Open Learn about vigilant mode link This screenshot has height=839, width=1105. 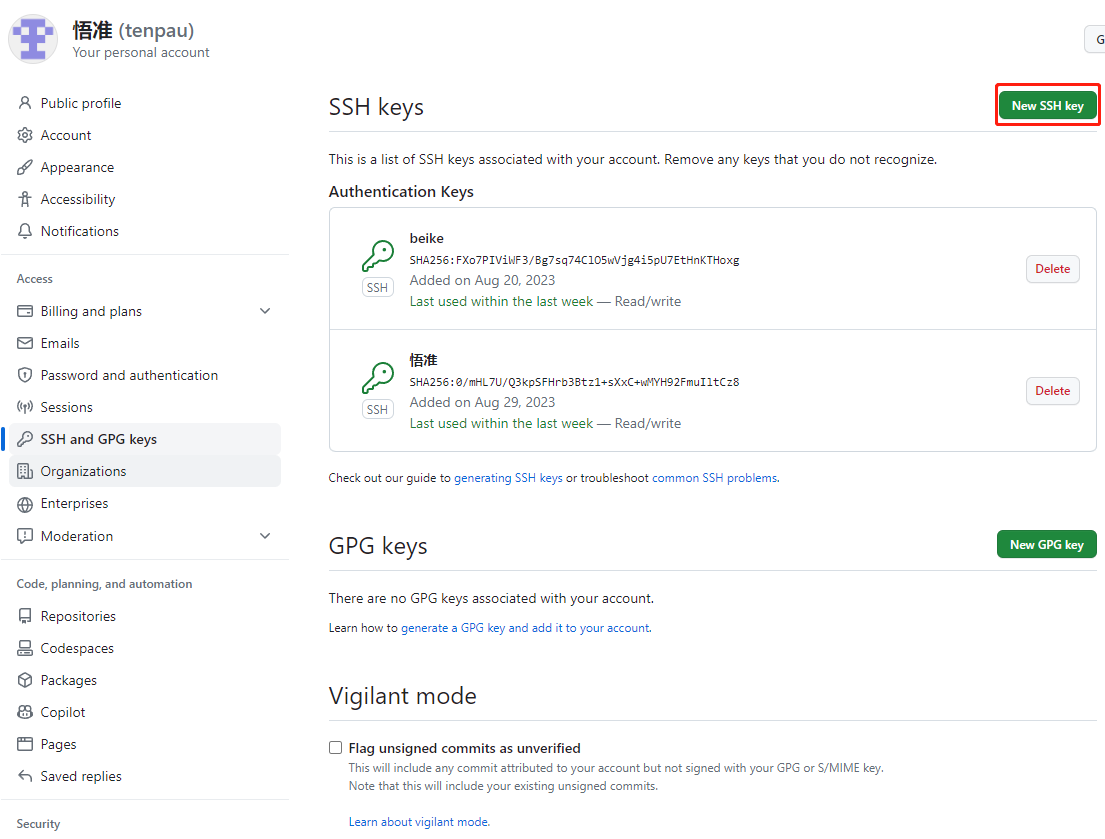tap(419, 822)
